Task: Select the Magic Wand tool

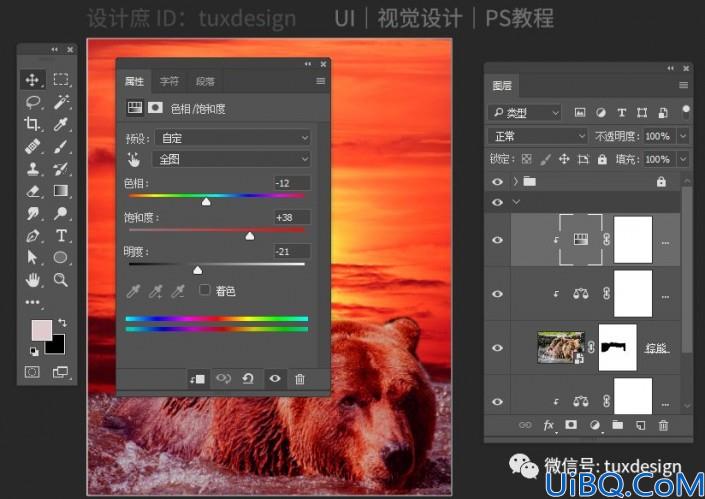Action: click(61, 102)
